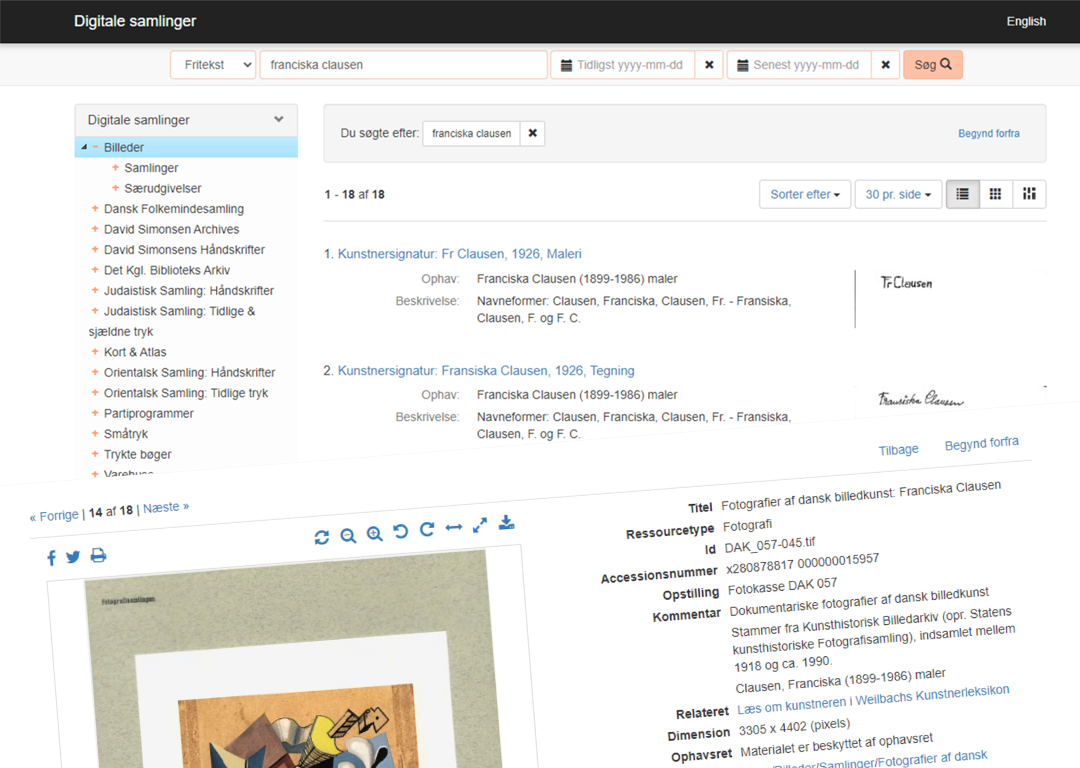1080x768 pixels.
Task: Switch to masonry view layout
Action: coord(1029,194)
